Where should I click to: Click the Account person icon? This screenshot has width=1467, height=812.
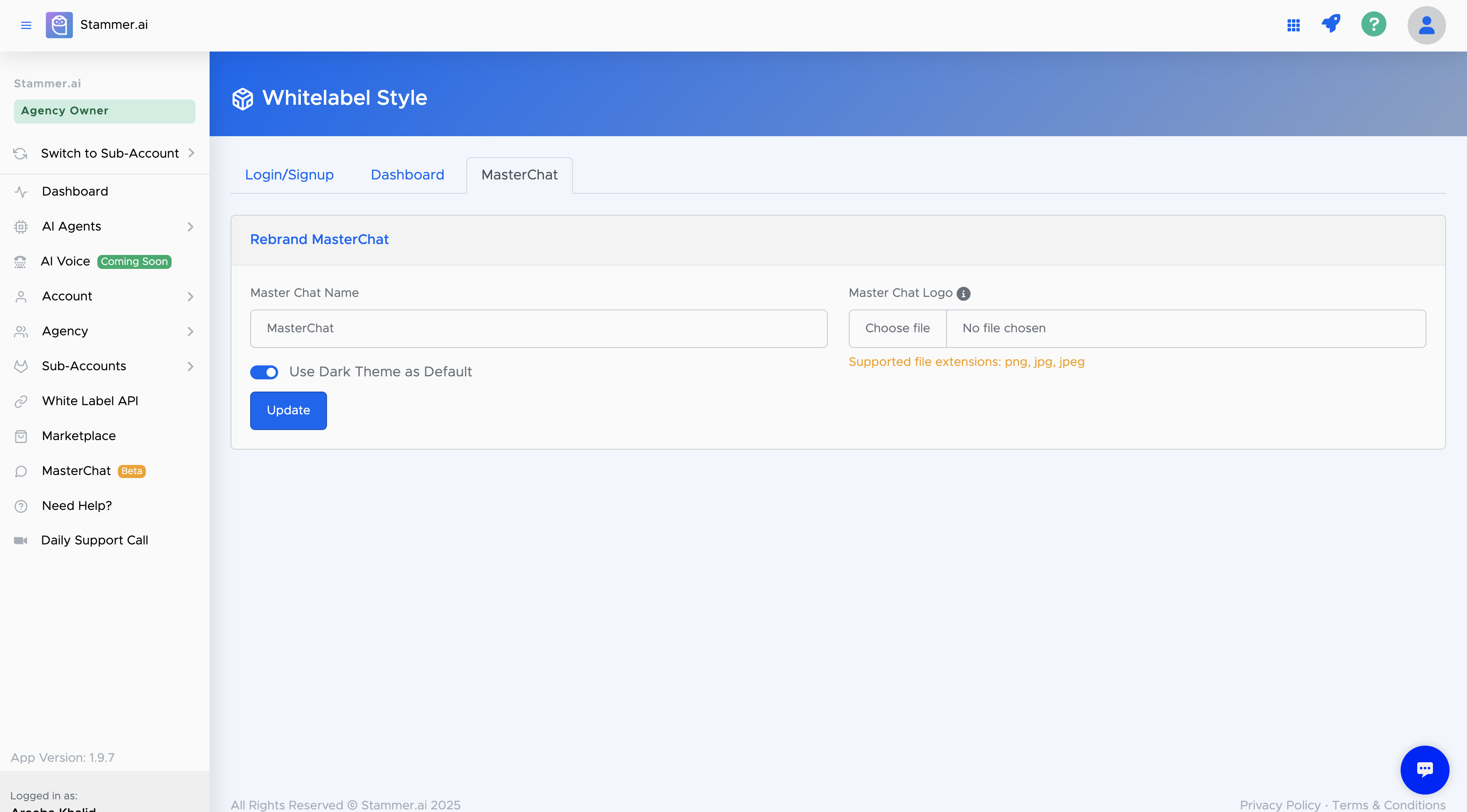click(21, 297)
